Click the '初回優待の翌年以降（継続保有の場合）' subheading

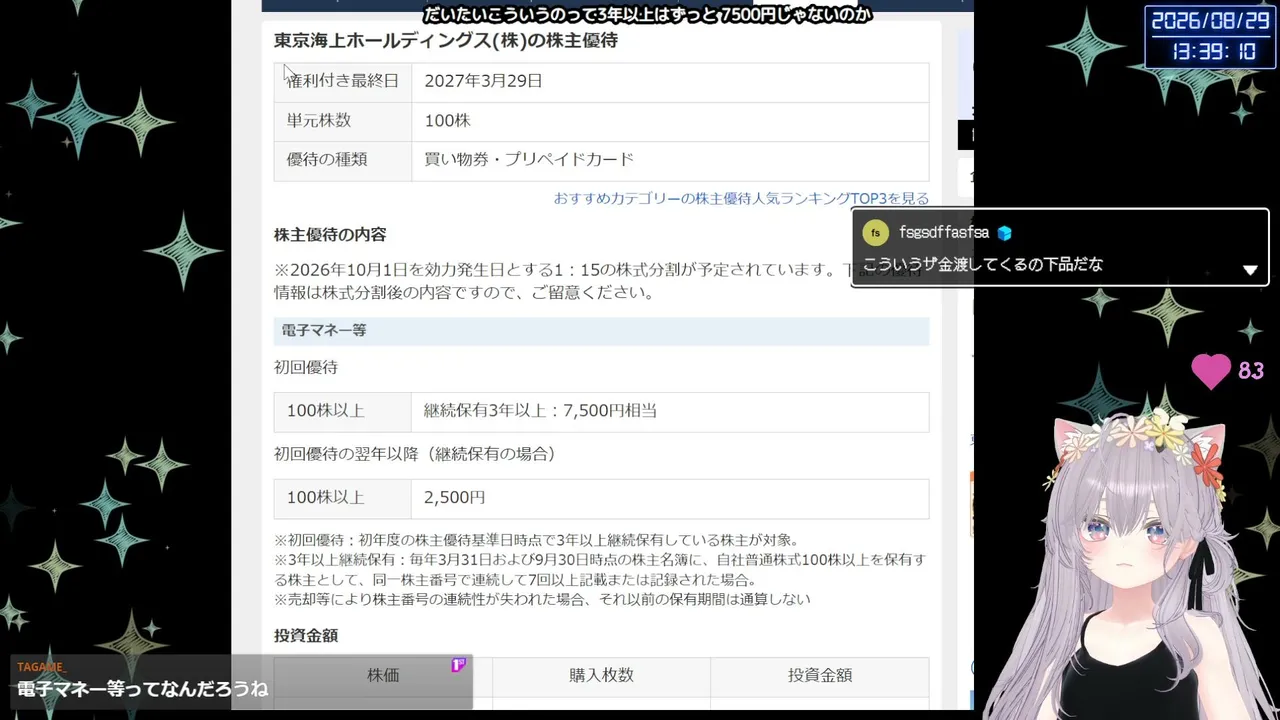pyautogui.click(x=415, y=454)
